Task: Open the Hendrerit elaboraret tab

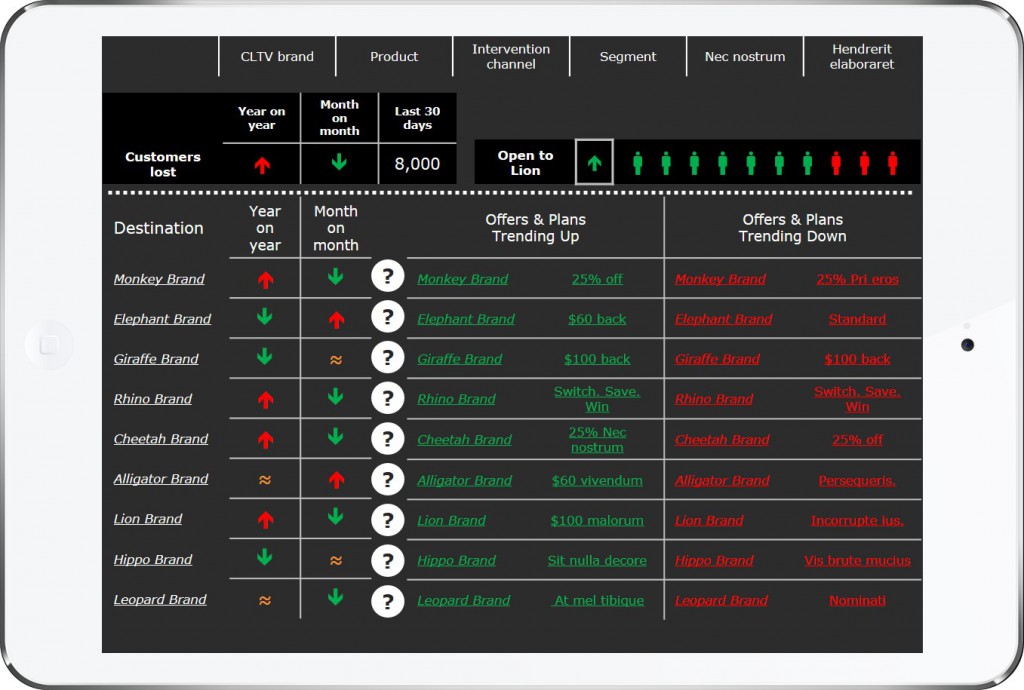Action: pyautogui.click(x=862, y=57)
